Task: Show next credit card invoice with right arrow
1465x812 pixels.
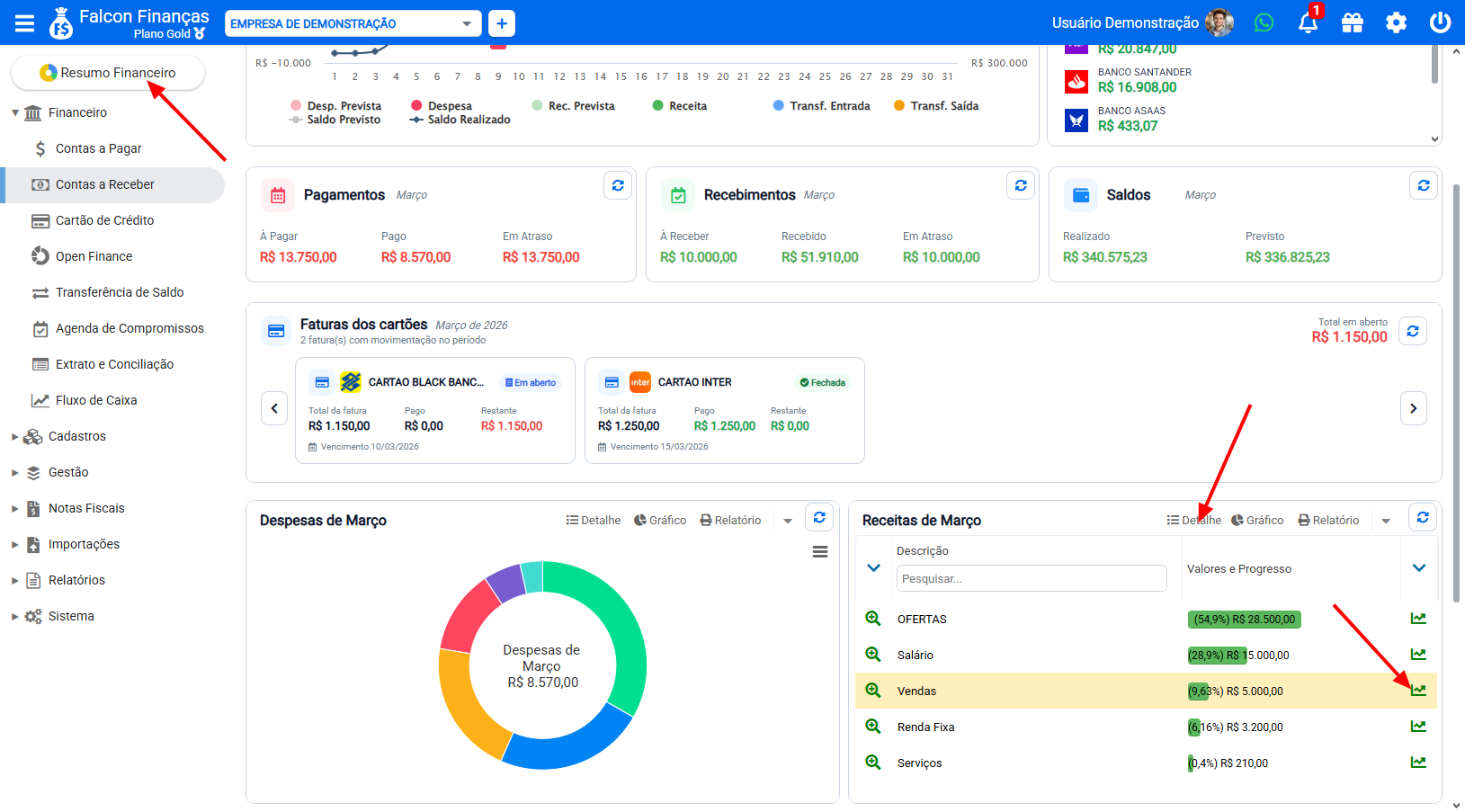Action: (x=1413, y=408)
